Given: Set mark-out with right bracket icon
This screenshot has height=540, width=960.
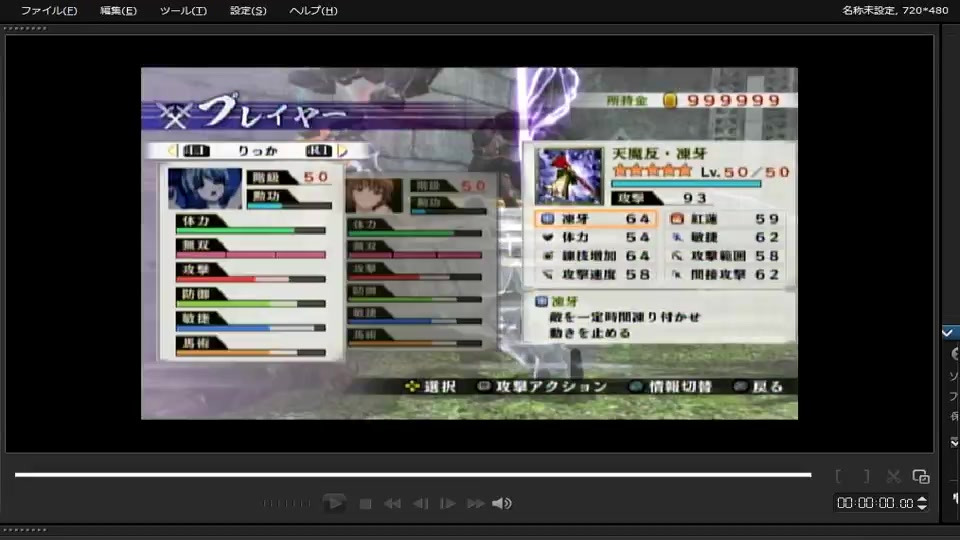Looking at the screenshot, I should (866, 476).
